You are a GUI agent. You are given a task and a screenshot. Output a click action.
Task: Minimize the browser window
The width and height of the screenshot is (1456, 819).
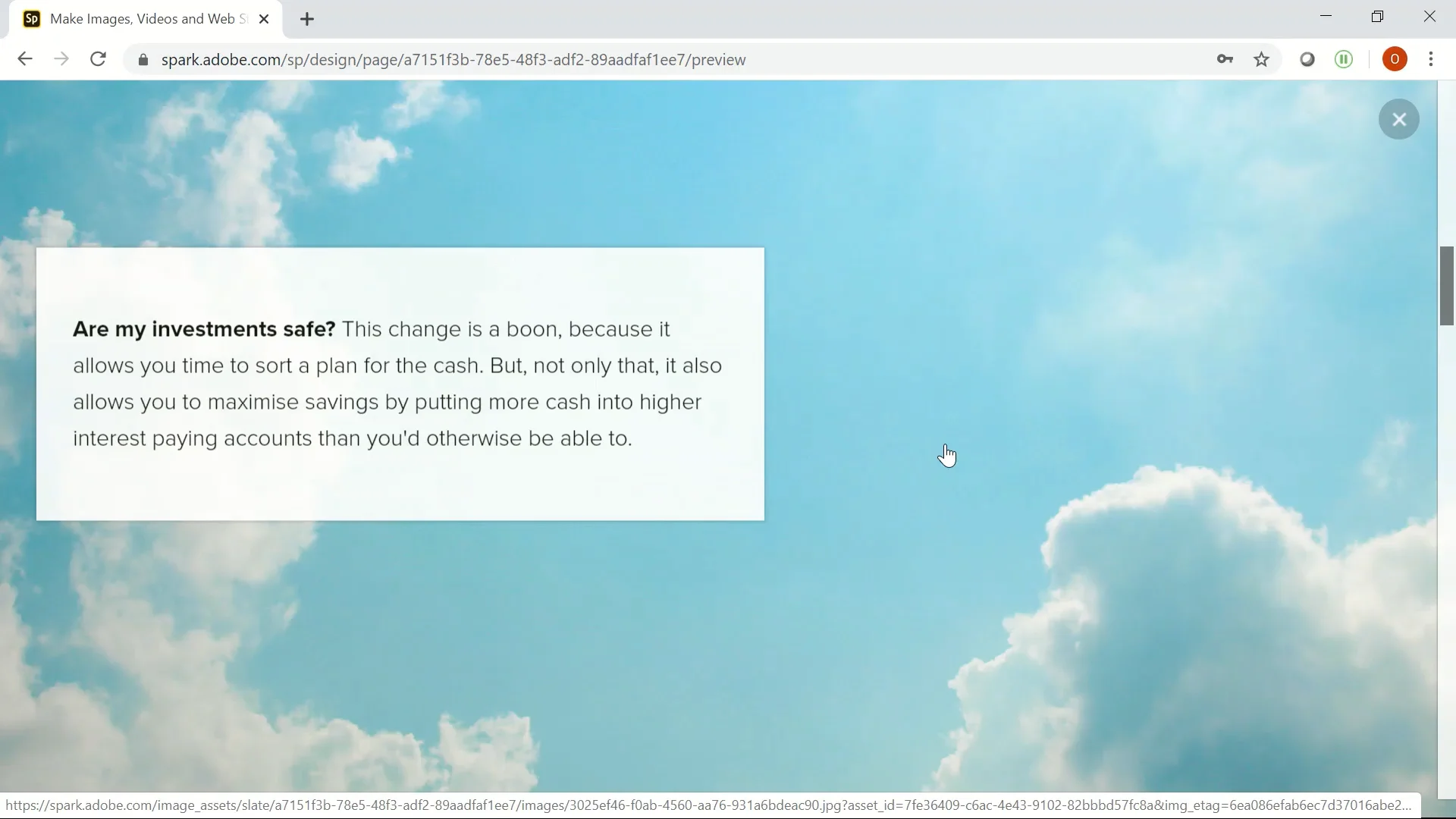[1326, 17]
